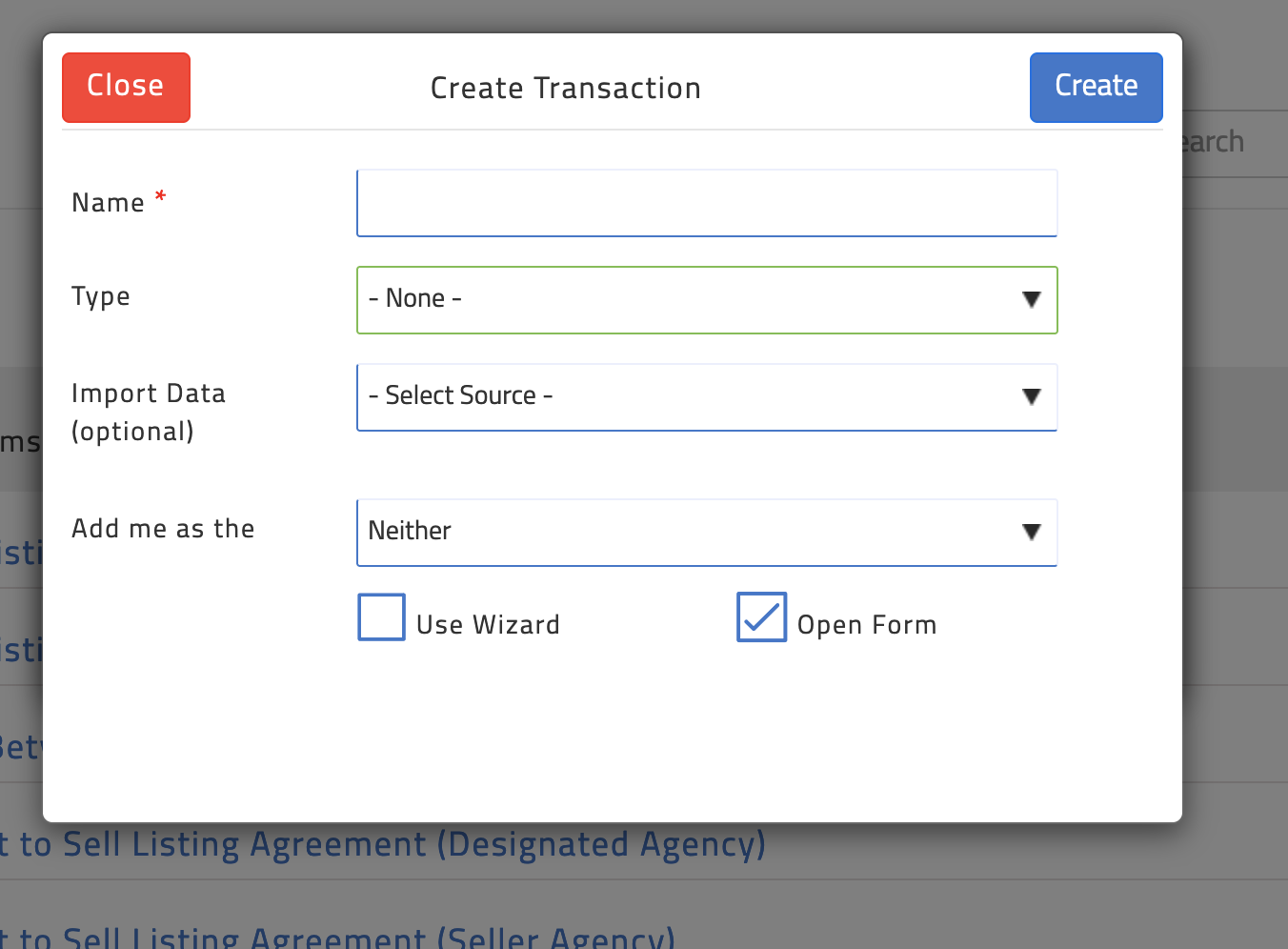Click the Create Transaction dialog title
Image resolution: width=1288 pixels, height=949 pixels.
pos(566,89)
